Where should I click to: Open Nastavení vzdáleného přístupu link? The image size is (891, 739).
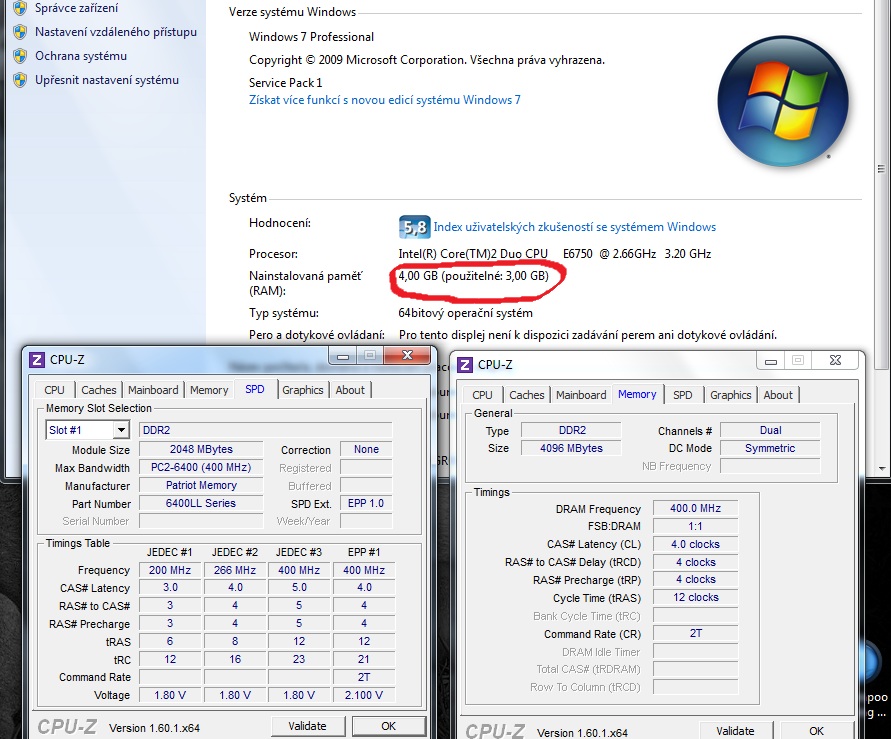[x=116, y=32]
